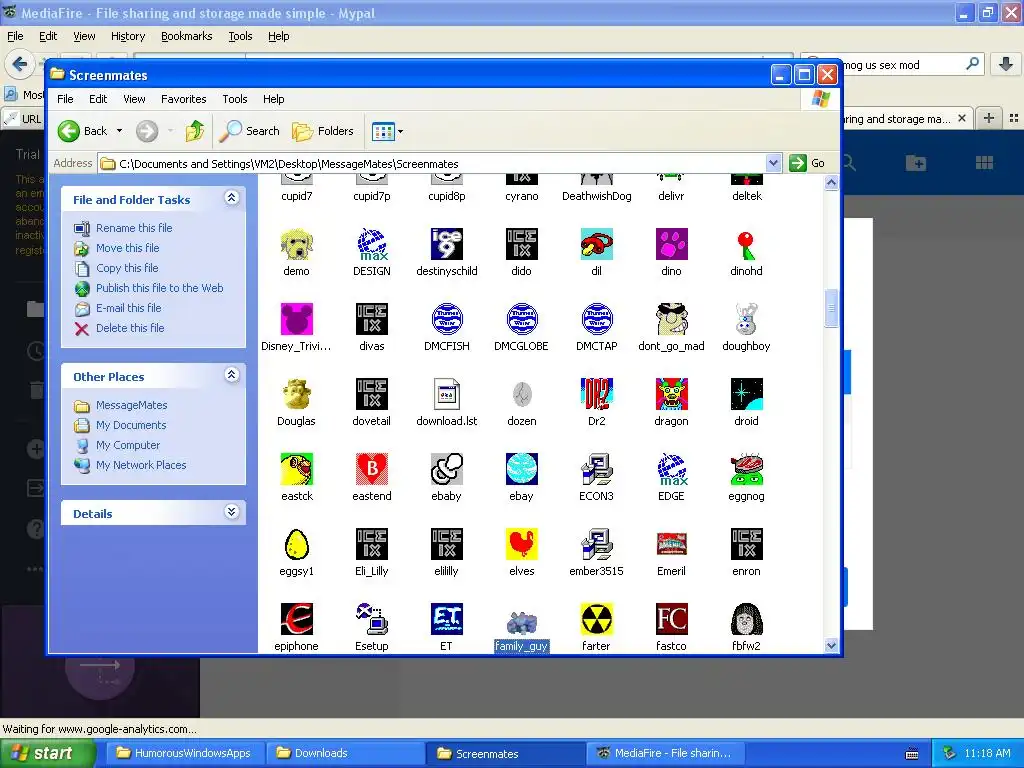Select the eggsy1 egg icon

click(x=296, y=545)
